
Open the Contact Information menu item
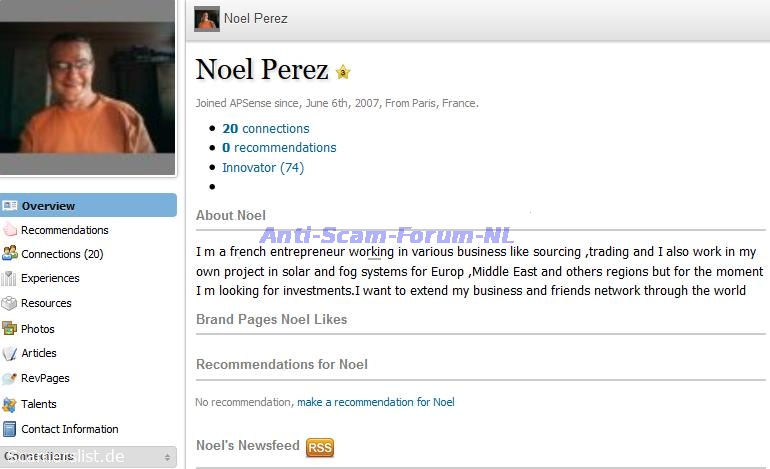coord(69,429)
